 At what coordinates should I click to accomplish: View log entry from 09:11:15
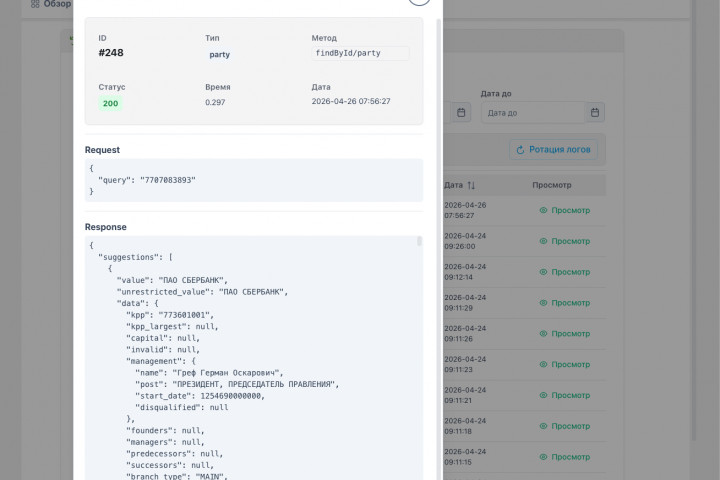coord(565,457)
